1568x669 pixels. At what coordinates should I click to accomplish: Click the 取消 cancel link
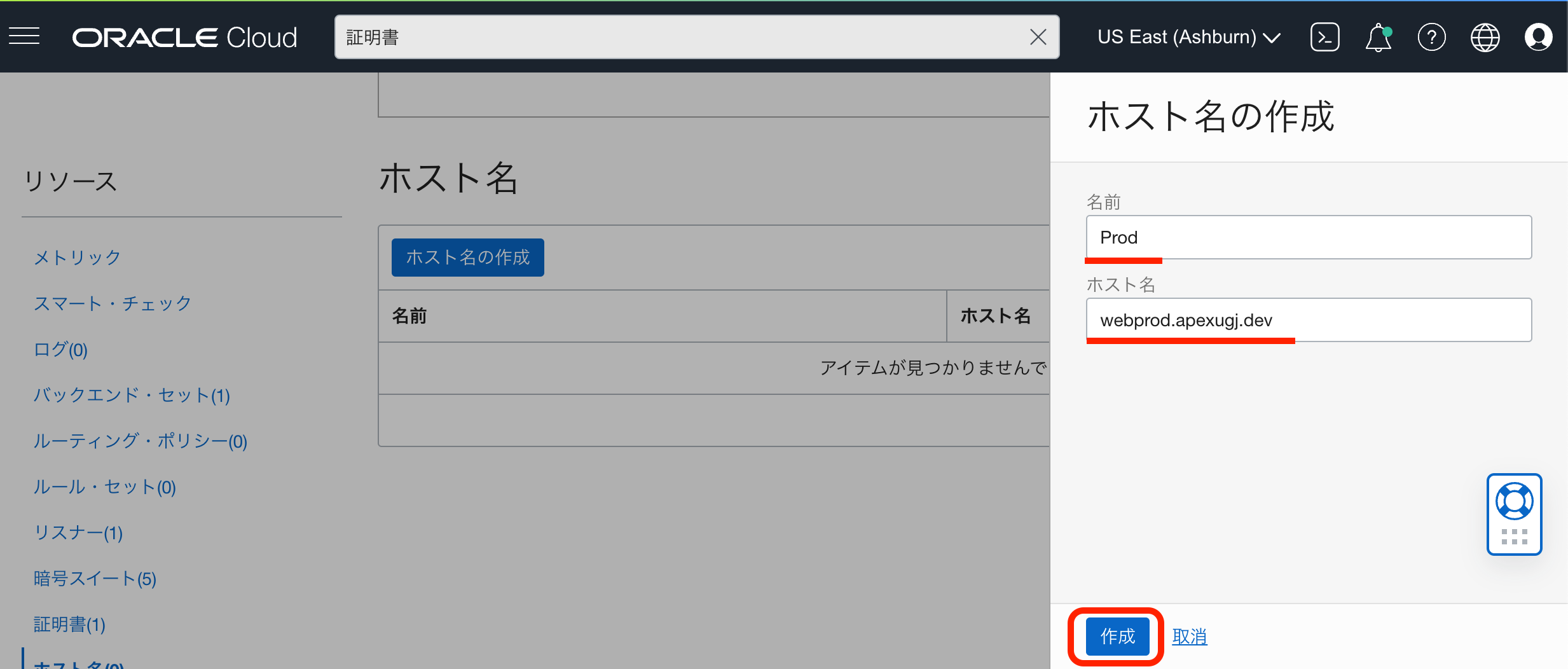pyautogui.click(x=1189, y=636)
